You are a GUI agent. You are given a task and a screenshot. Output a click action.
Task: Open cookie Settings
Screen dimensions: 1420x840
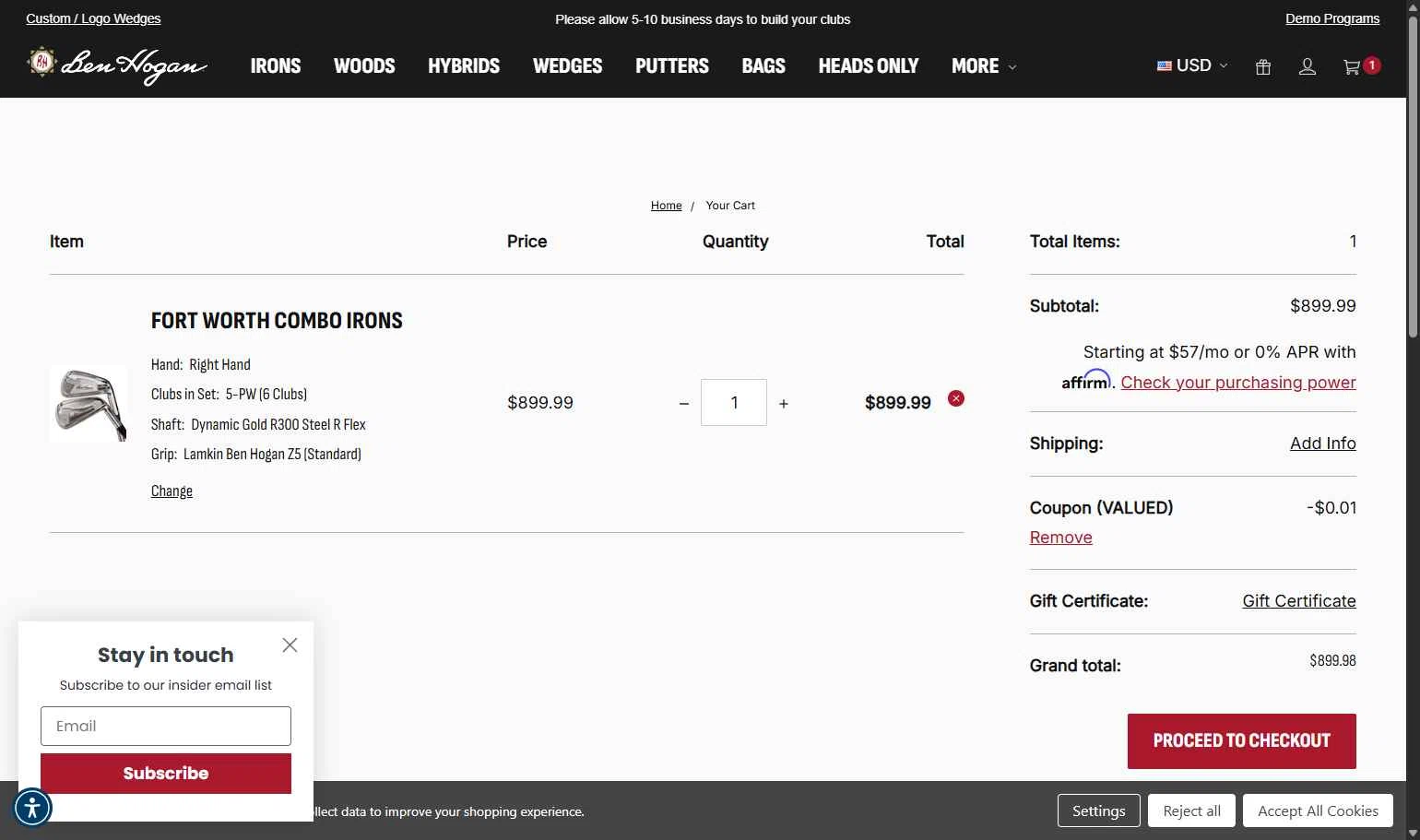[1098, 810]
